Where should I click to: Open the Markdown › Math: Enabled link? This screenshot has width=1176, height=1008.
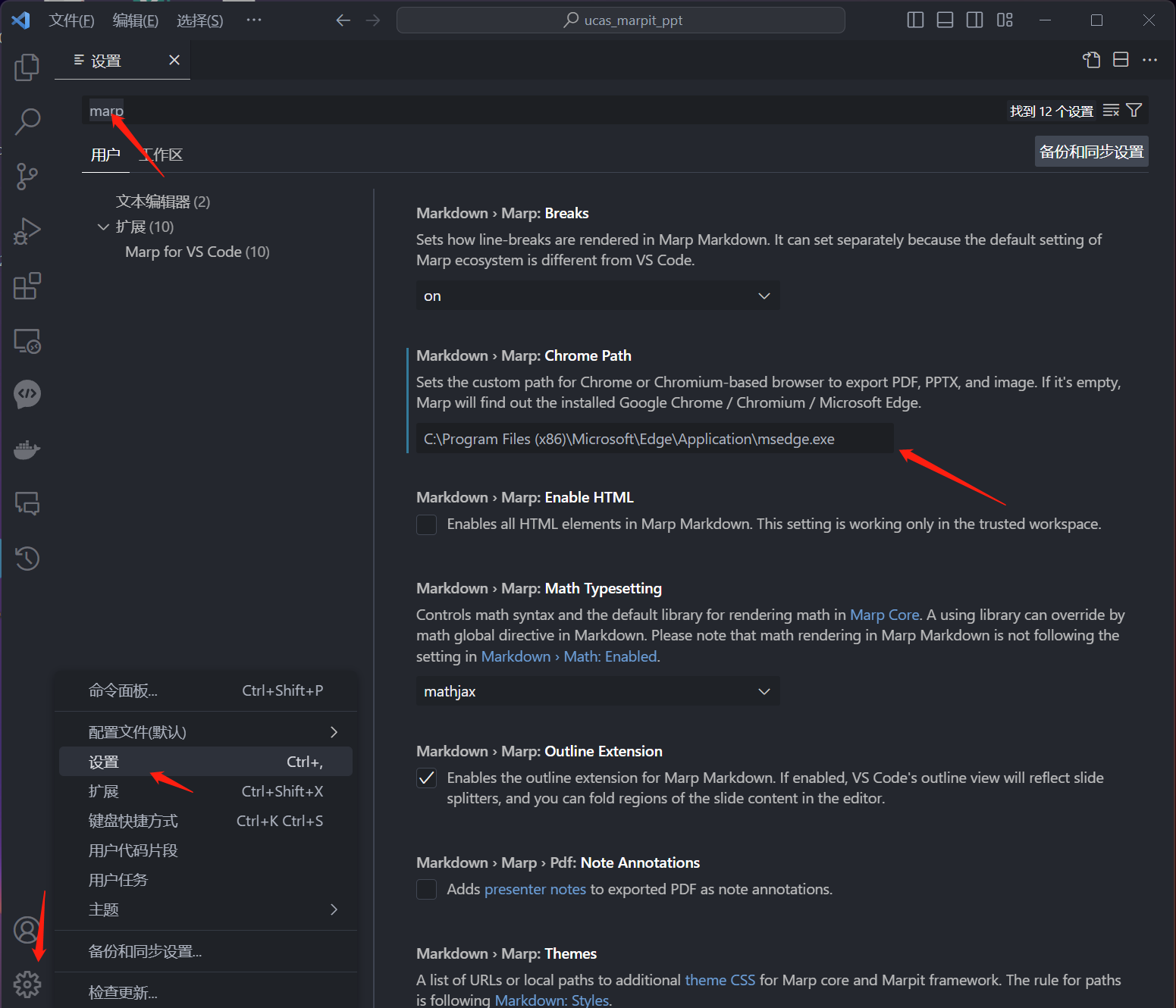[569, 656]
